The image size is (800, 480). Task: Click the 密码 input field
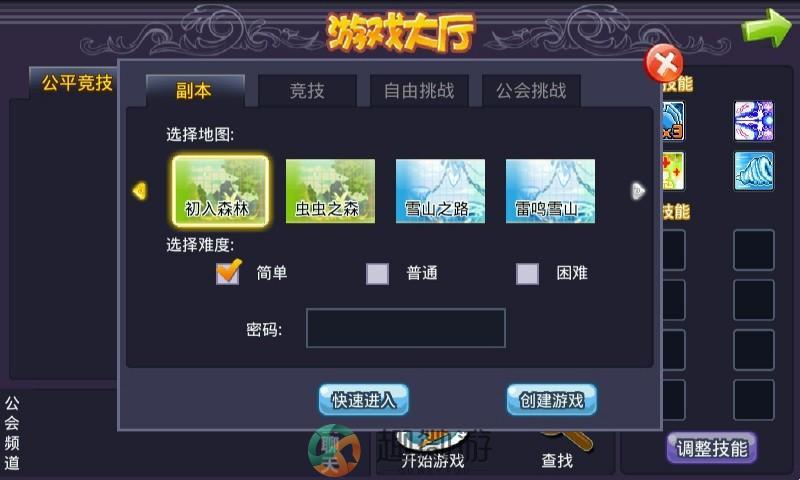[x=406, y=328]
